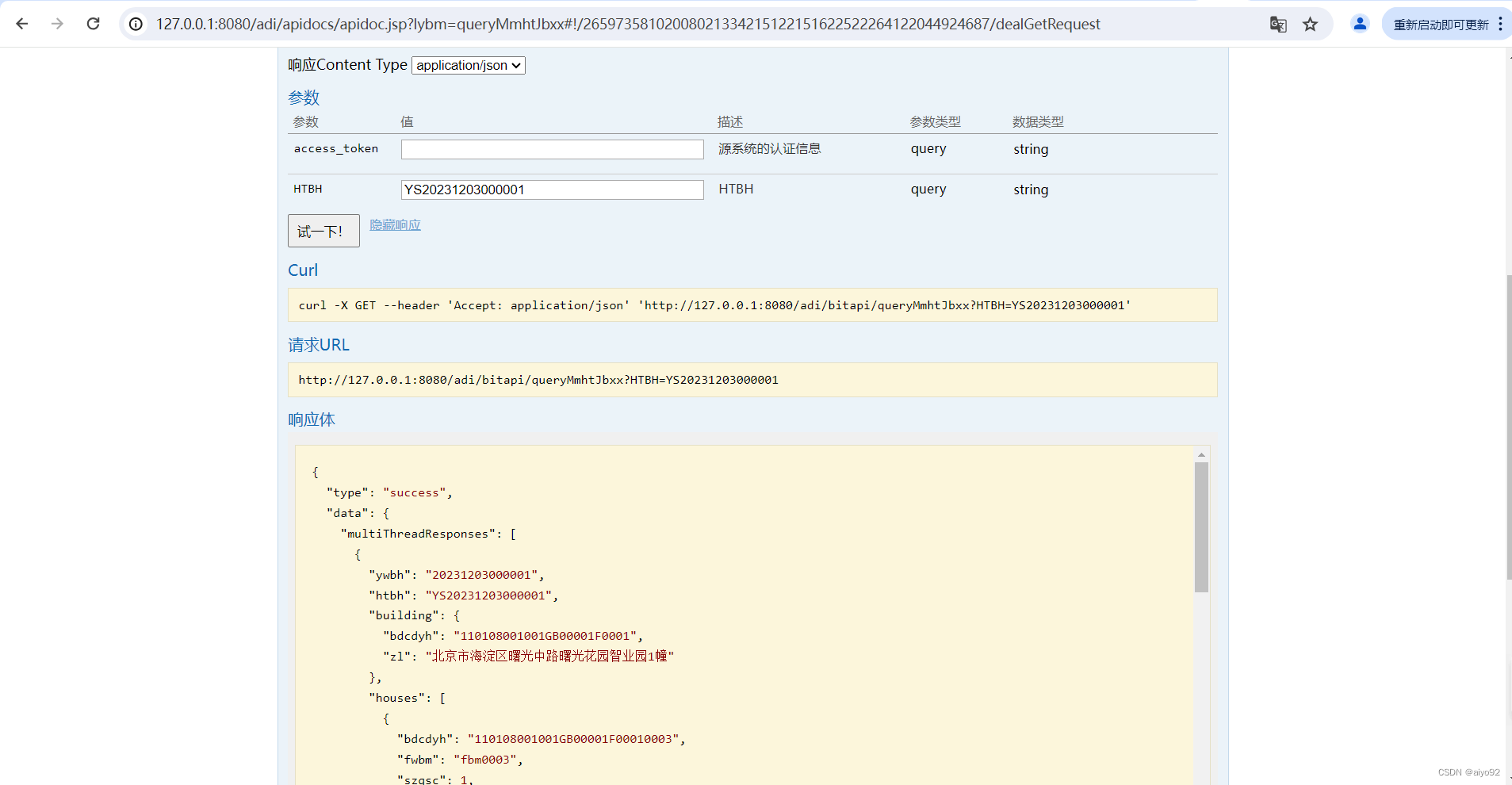
Task: Click the "ywbh" value 20231203000001
Action: pos(481,575)
